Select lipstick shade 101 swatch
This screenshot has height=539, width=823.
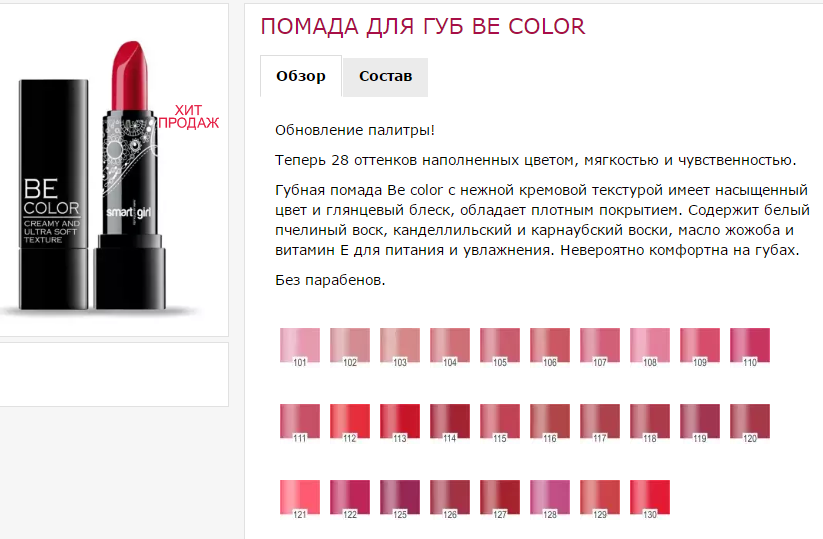pos(300,346)
